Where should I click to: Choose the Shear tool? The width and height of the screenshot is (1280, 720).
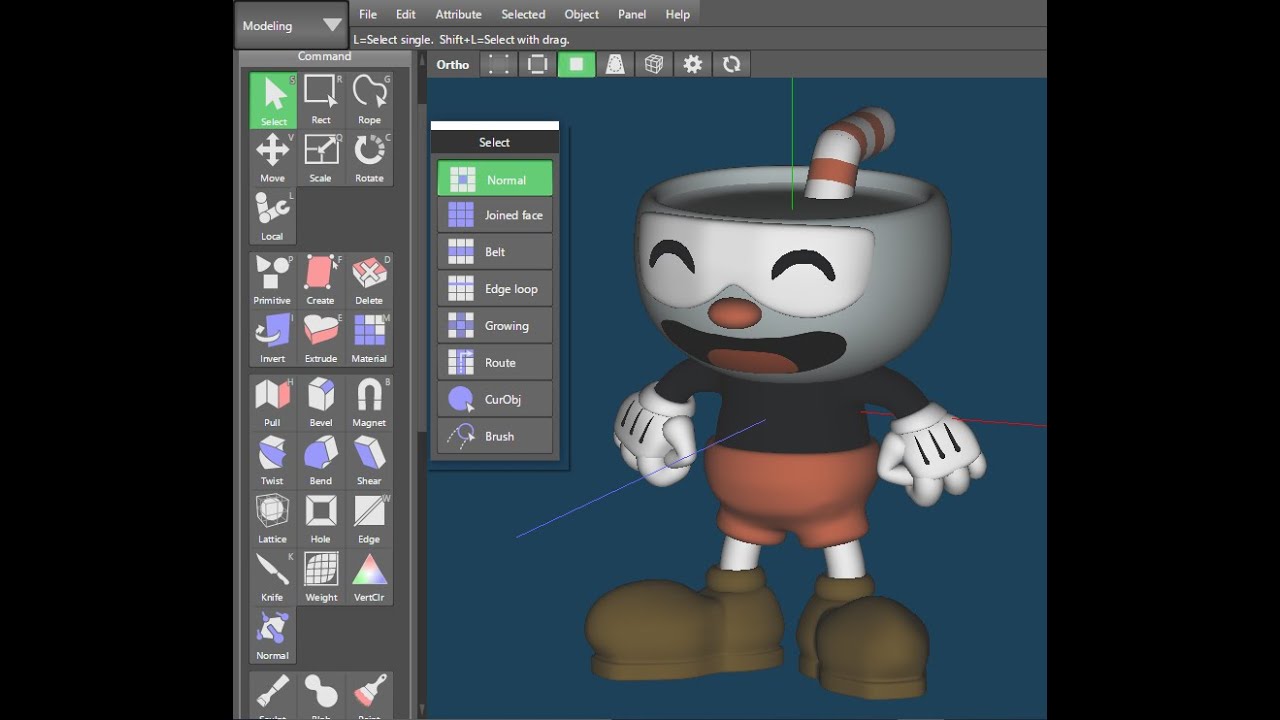[369, 460]
